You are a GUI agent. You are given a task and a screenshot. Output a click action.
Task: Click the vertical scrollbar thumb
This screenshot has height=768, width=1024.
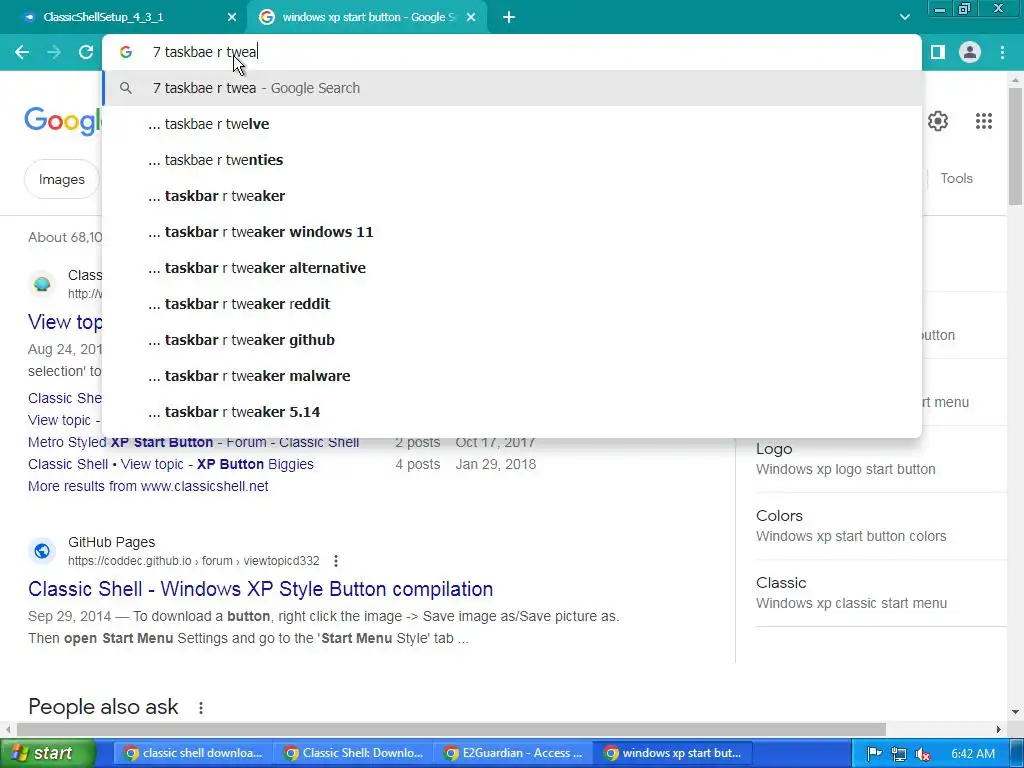1015,147
